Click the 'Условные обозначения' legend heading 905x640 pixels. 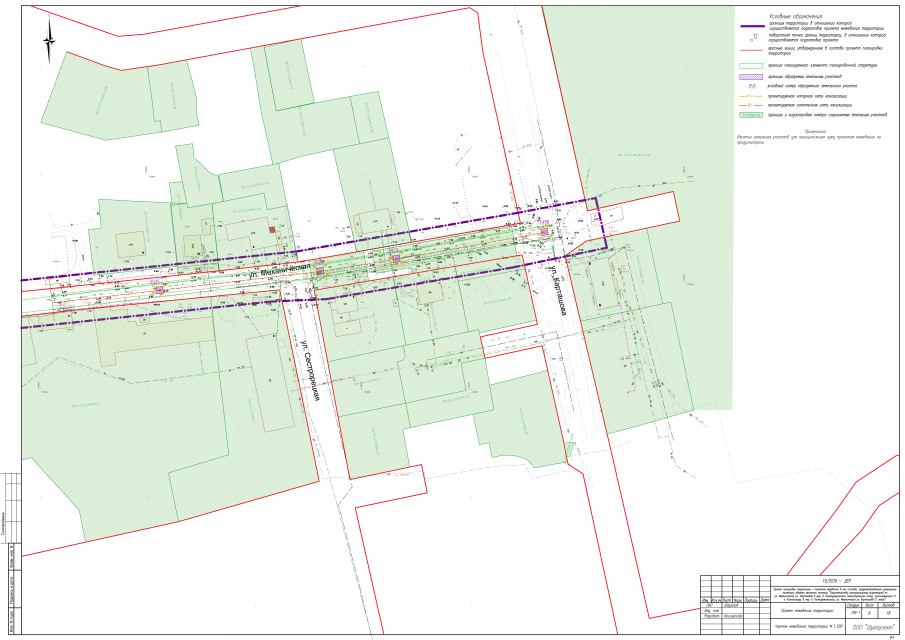795,17
